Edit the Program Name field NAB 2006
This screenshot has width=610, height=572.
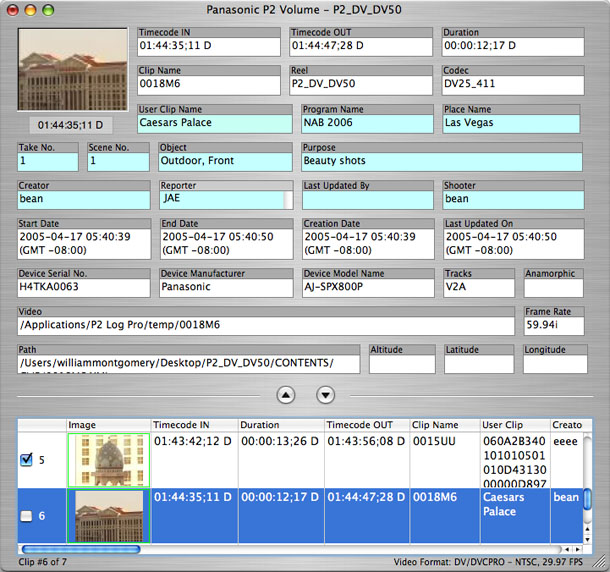pyautogui.click(x=367, y=123)
